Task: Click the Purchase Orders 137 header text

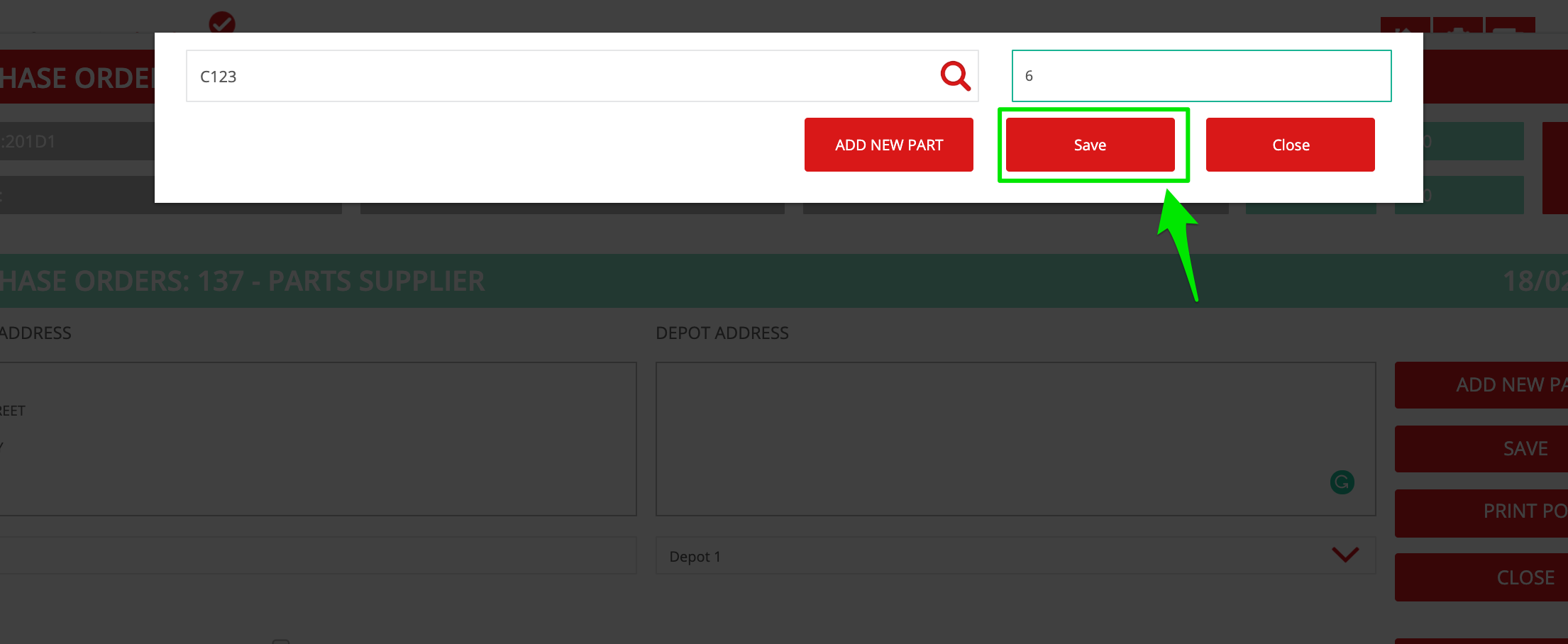Action: [x=242, y=282]
